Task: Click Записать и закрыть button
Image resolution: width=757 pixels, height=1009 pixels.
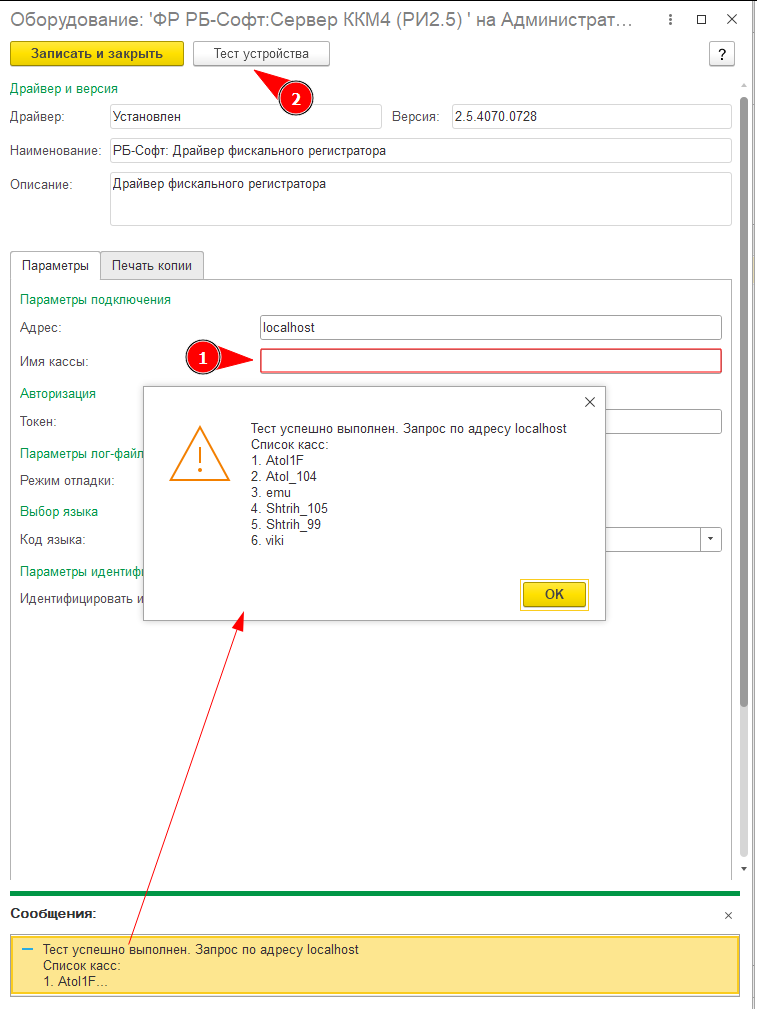Action: (97, 54)
